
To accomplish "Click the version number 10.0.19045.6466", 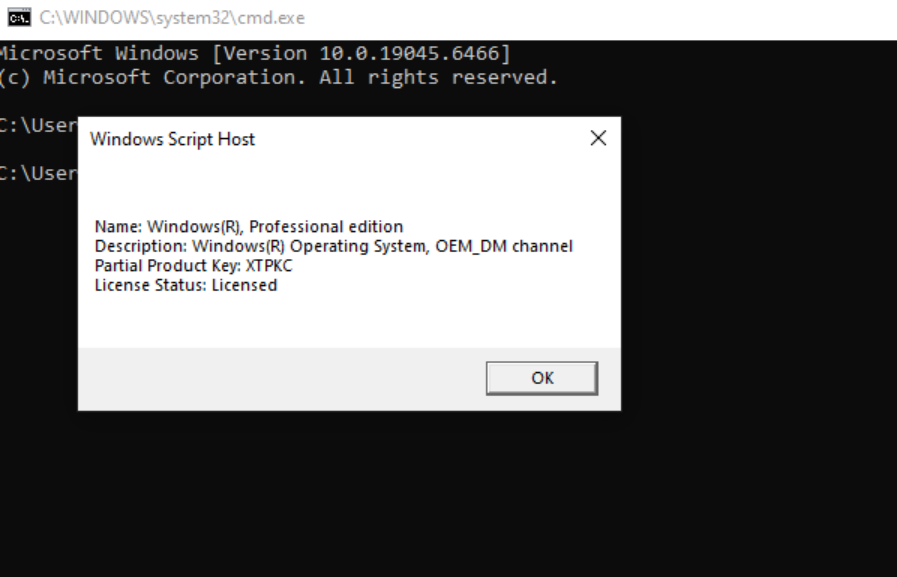I will click(x=415, y=53).
